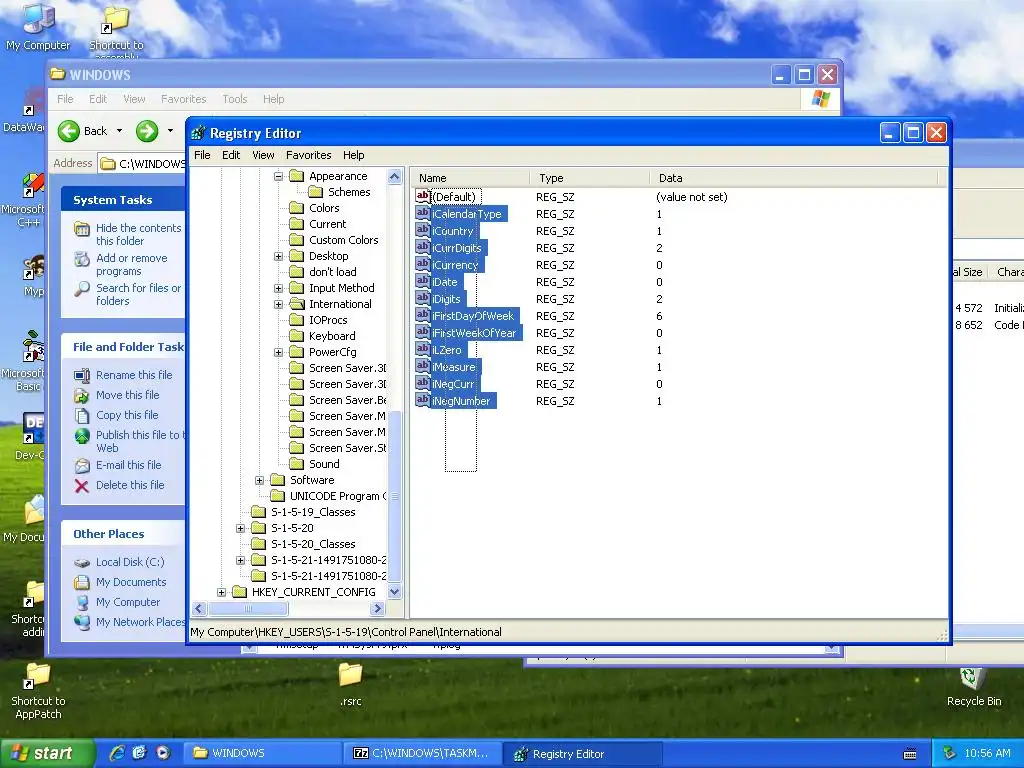Open Registry Editor View menu
The height and width of the screenshot is (768, 1024).
[x=263, y=155]
